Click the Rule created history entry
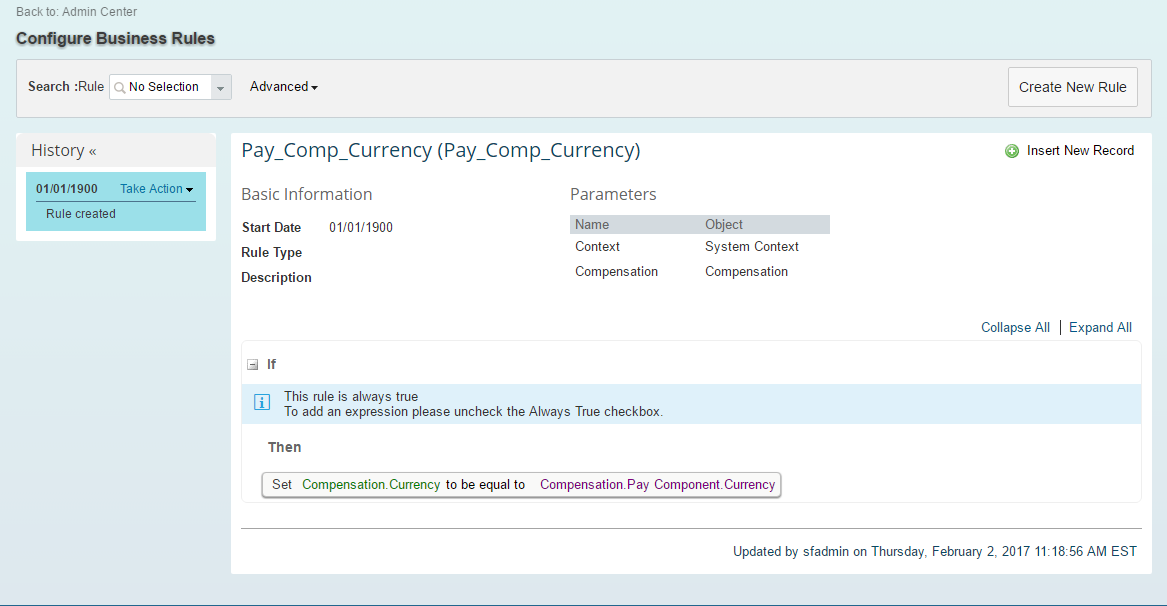The image size is (1167, 606). tap(80, 214)
